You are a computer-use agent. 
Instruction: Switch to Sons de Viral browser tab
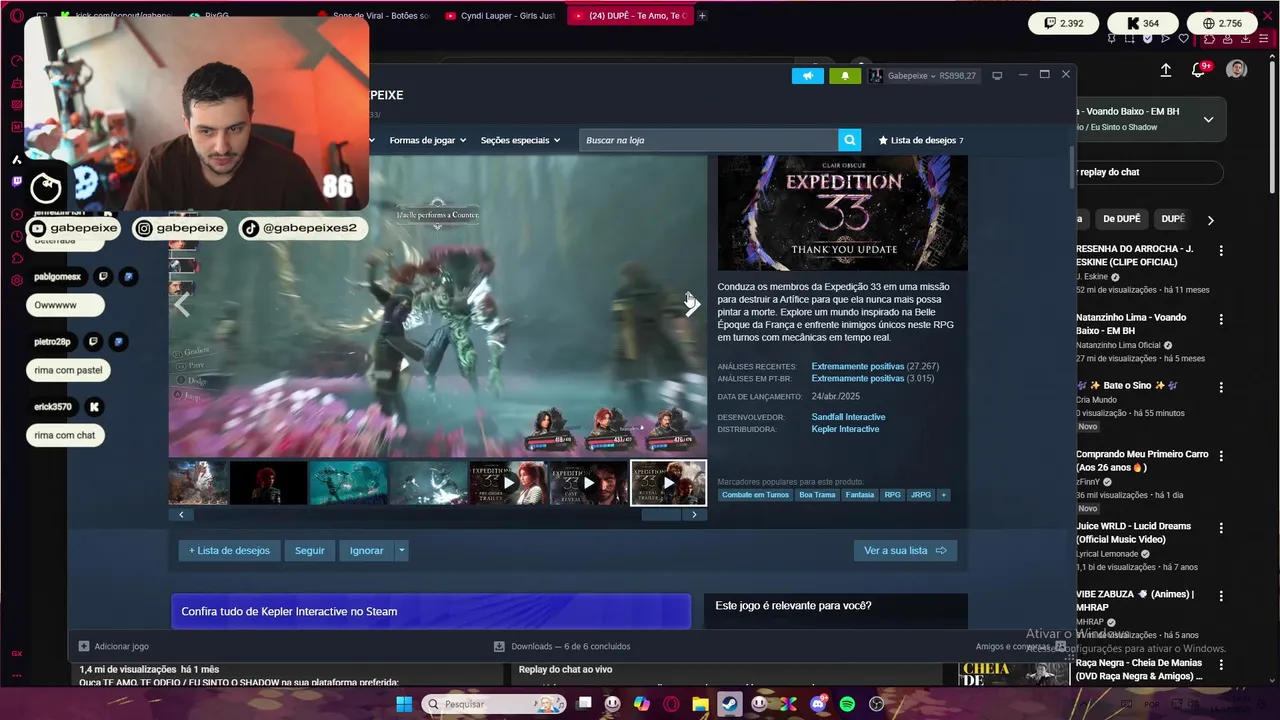[x=373, y=16]
